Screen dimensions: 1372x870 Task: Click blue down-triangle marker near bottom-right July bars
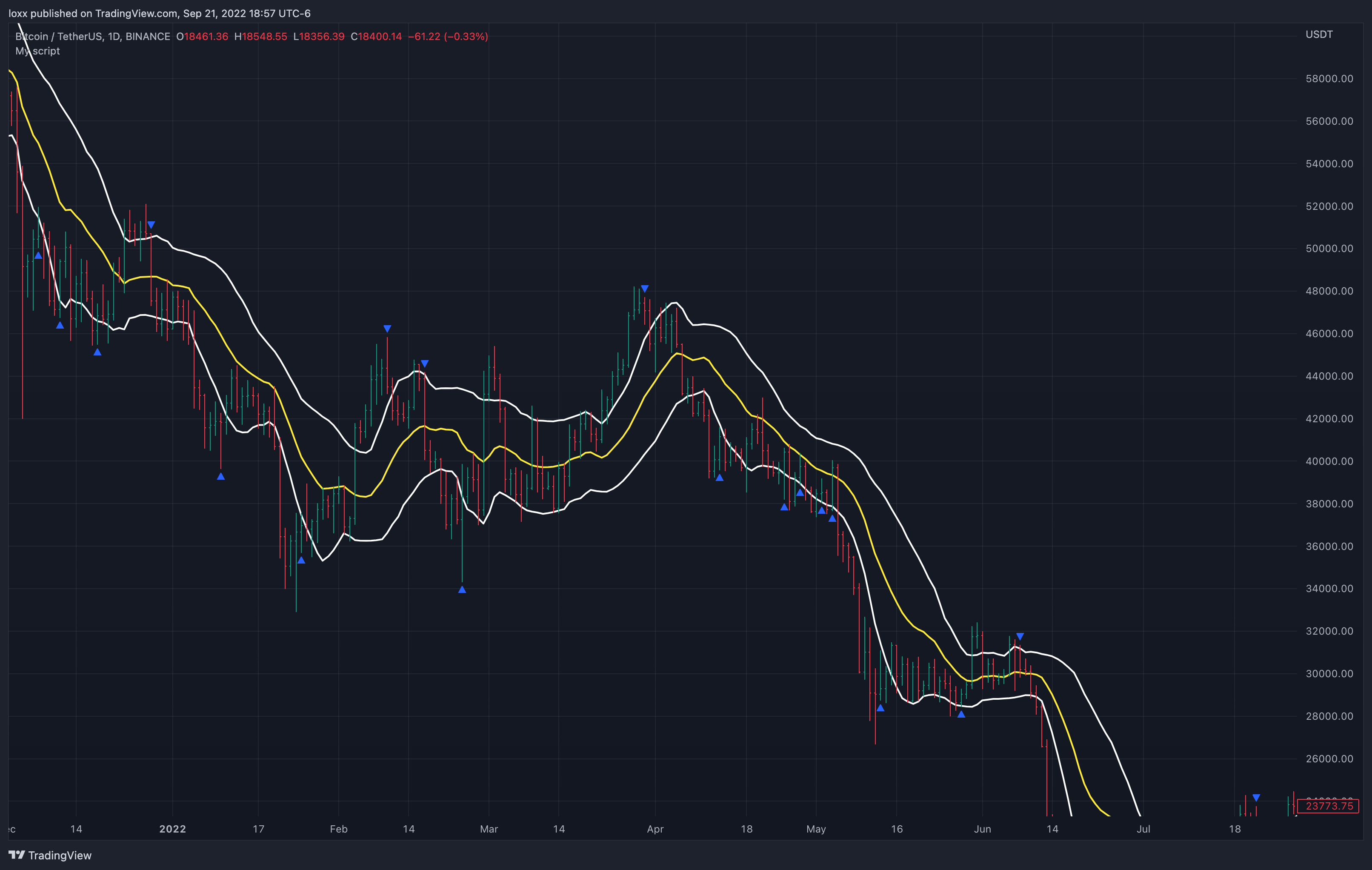point(1256,798)
